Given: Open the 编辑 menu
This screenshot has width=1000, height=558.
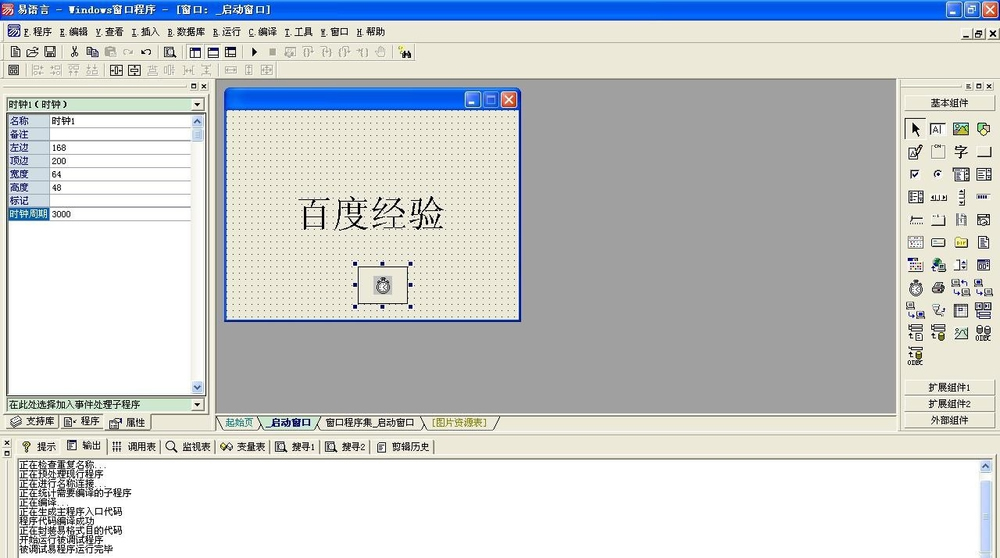Looking at the screenshot, I should [73, 32].
